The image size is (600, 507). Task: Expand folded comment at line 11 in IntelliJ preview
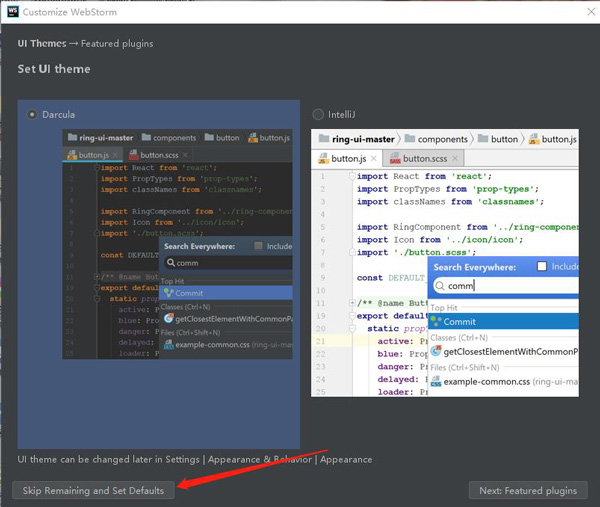[352, 303]
